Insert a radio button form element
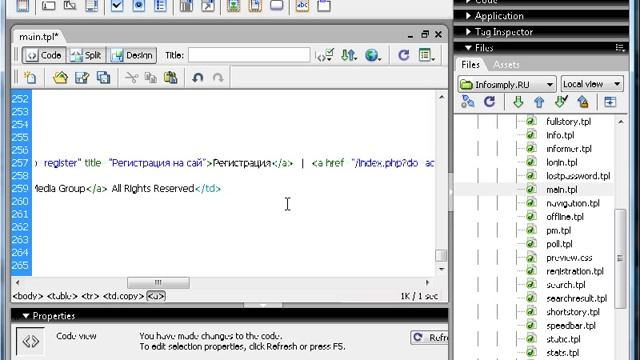This screenshot has width=640, height=360. pos(139,6)
